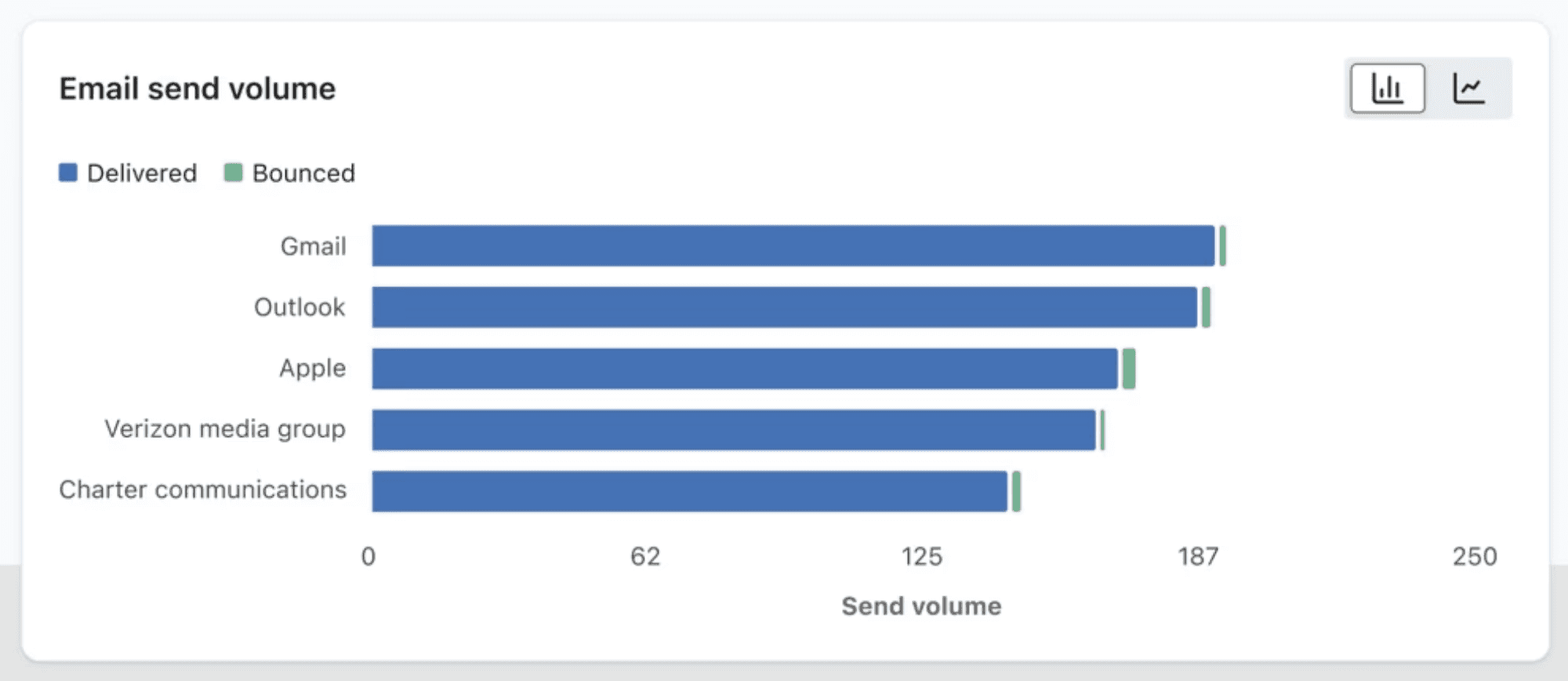Click the Outlook bounced green segment
This screenshot has height=681, width=1568.
(1206, 307)
